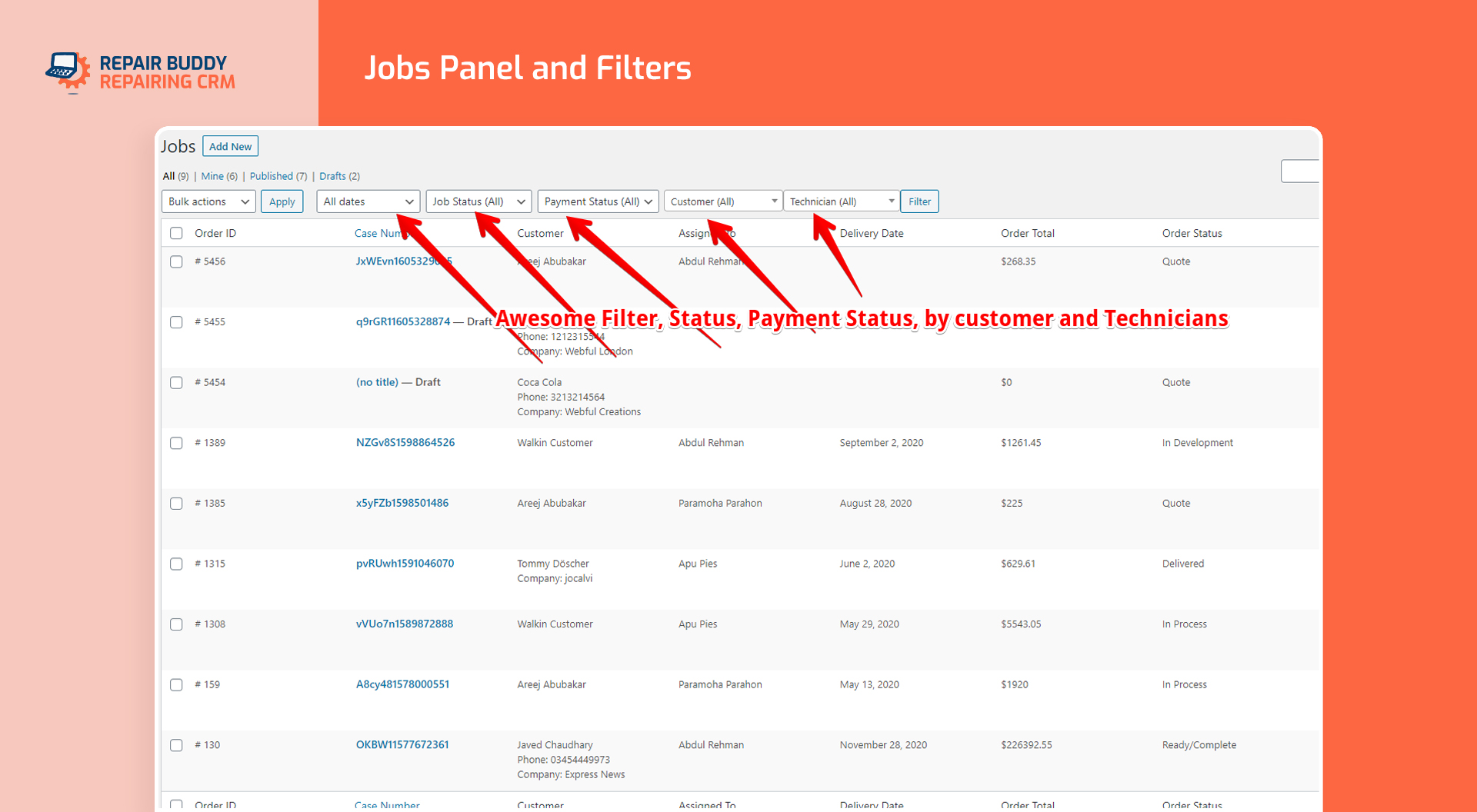Open the Payment Status (All) dropdown

(598, 201)
